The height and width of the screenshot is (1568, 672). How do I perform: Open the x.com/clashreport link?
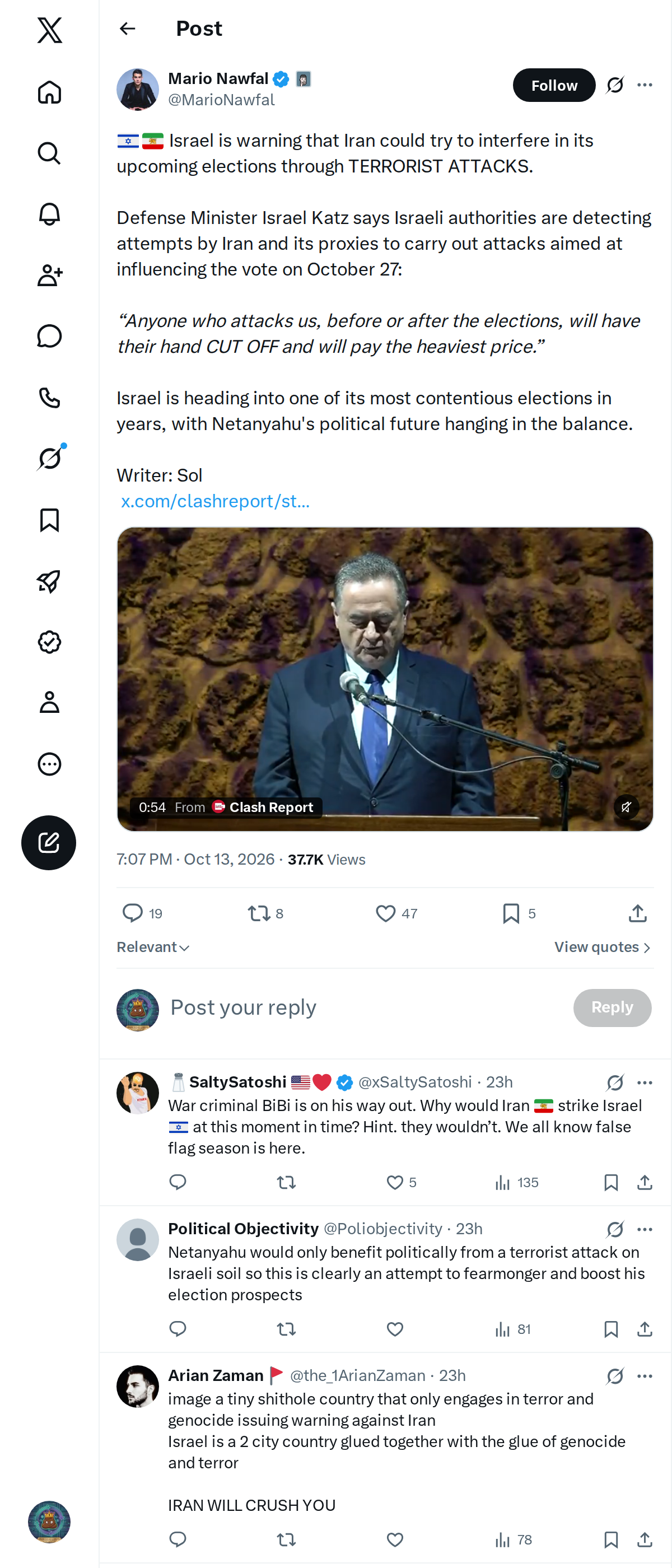click(x=216, y=501)
